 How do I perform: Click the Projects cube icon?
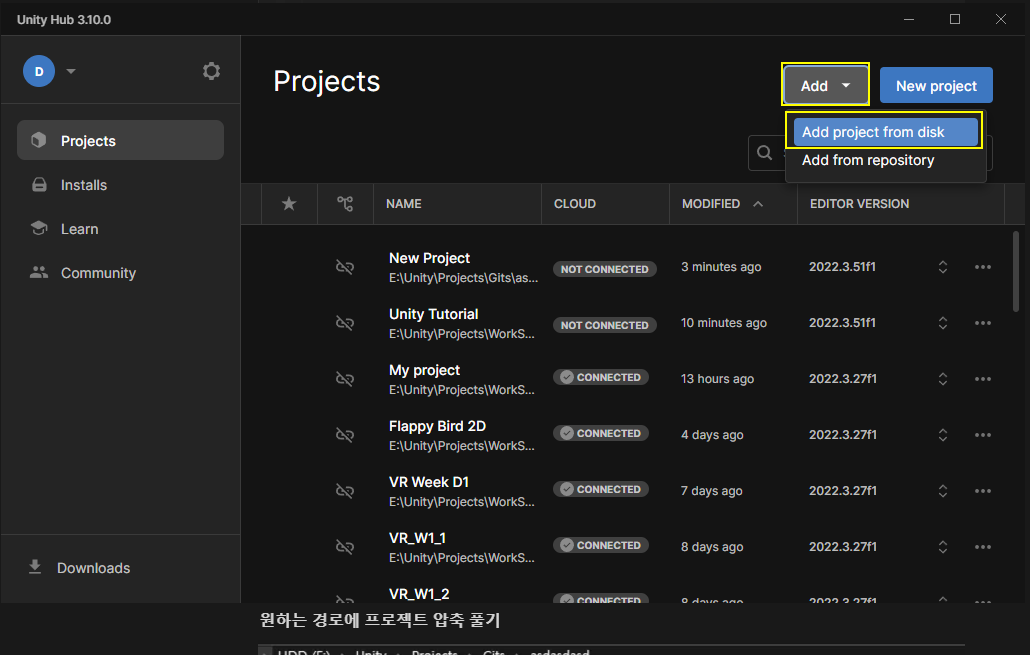coord(39,139)
